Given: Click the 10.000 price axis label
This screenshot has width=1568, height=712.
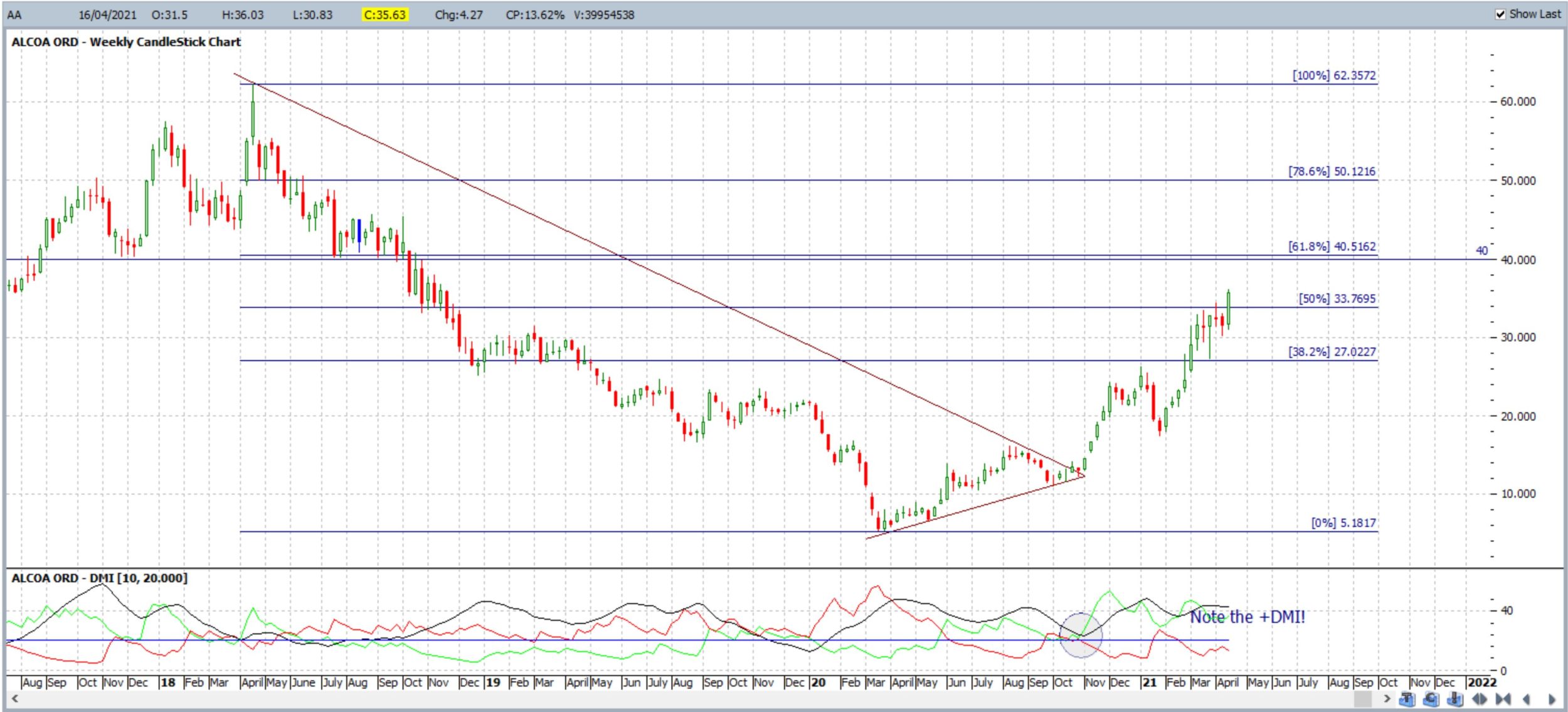Looking at the screenshot, I should point(1518,494).
